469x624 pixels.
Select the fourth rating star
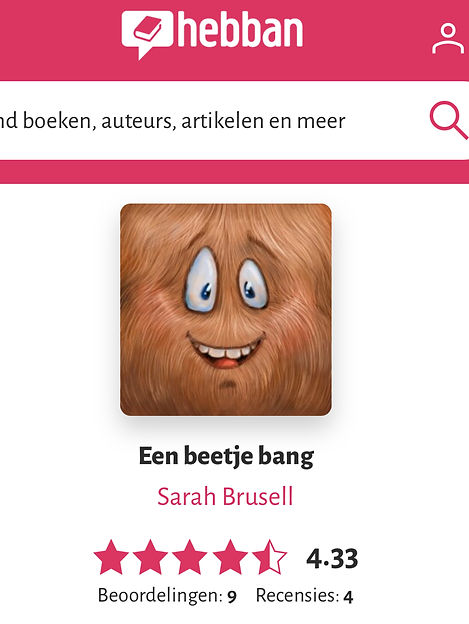point(230,557)
